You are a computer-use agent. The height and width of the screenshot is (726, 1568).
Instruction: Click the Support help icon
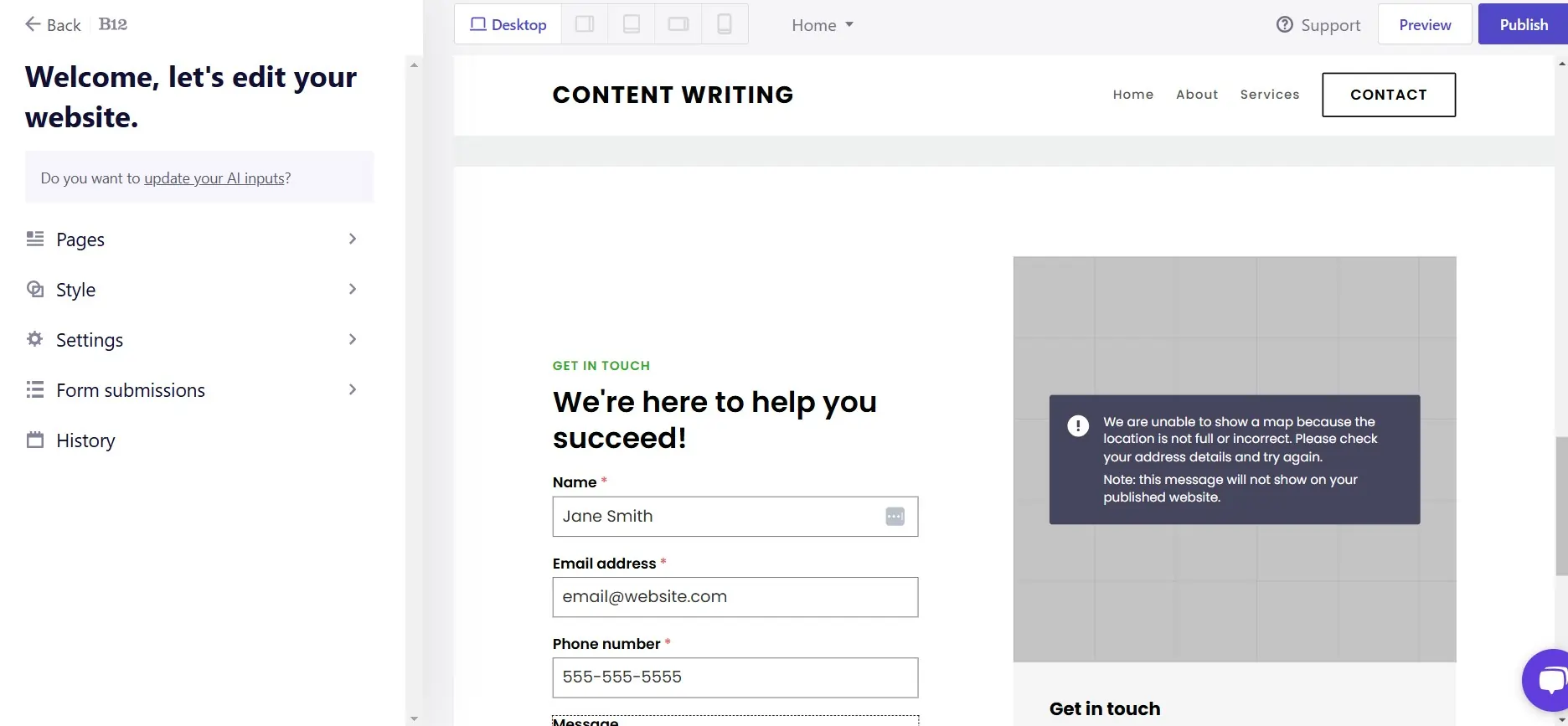point(1284,25)
